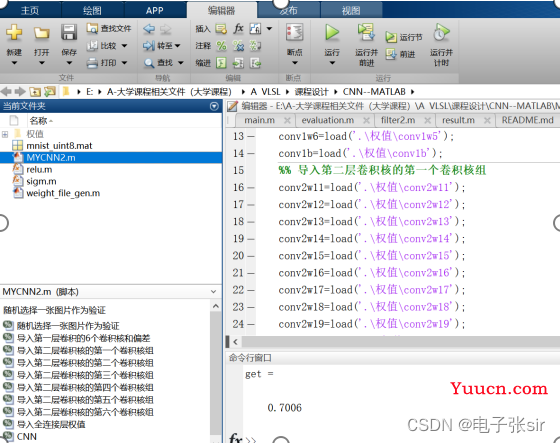Click Run and Advance (运行并前进) icon
This screenshot has height=443, width=560.
click(366, 32)
